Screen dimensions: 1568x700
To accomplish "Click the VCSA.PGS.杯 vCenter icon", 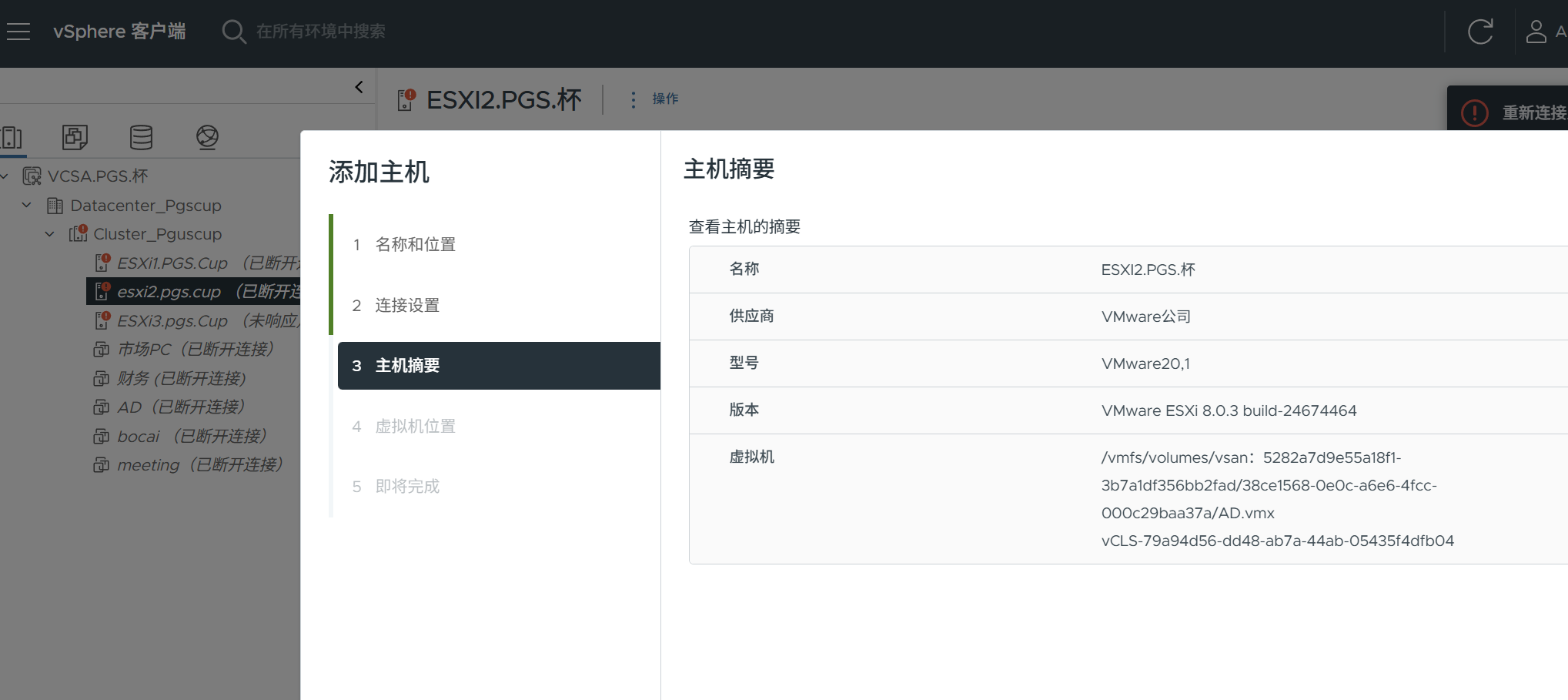I will (32, 176).
